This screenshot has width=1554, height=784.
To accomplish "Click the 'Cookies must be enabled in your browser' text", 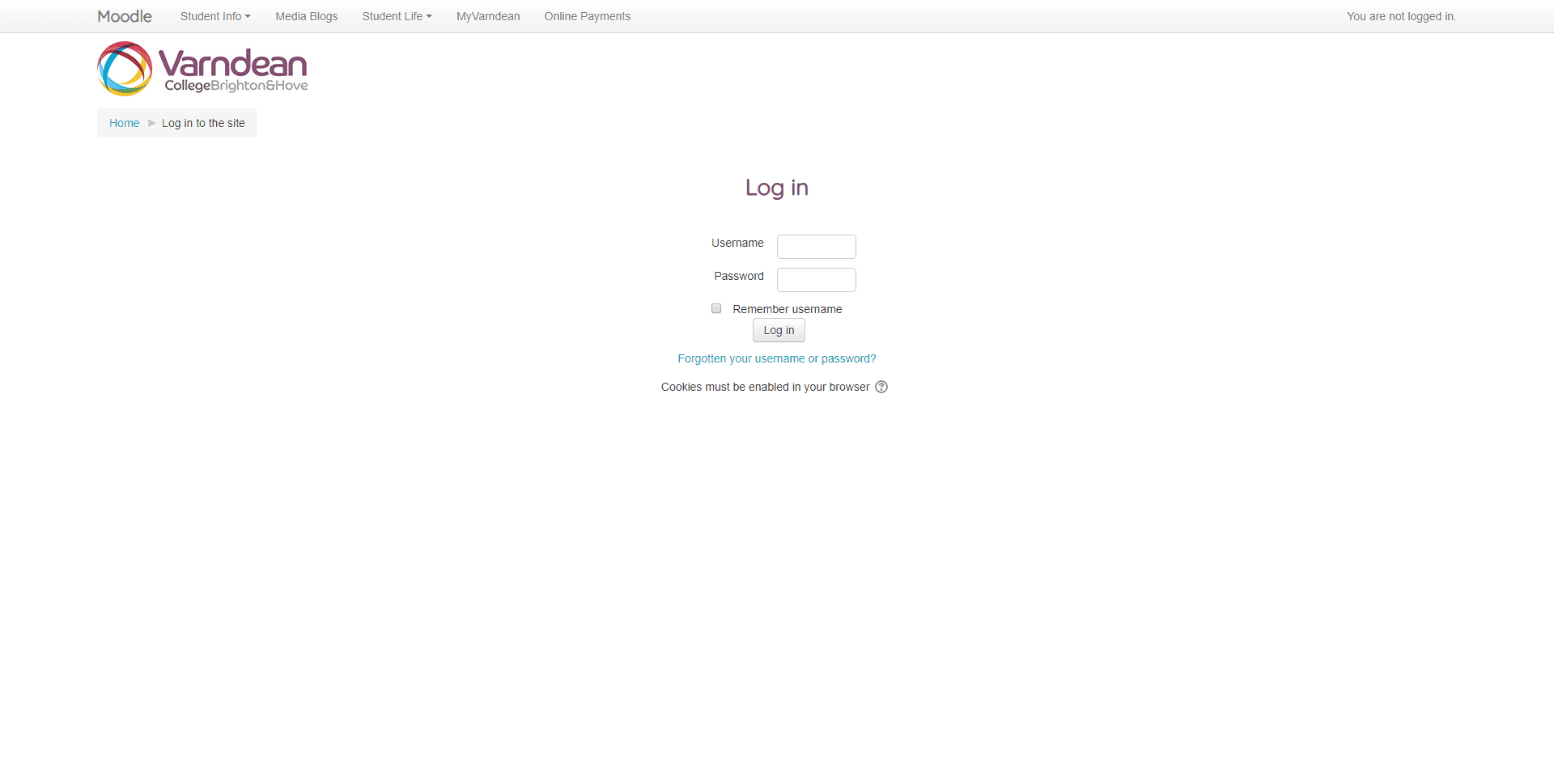I will [766, 387].
